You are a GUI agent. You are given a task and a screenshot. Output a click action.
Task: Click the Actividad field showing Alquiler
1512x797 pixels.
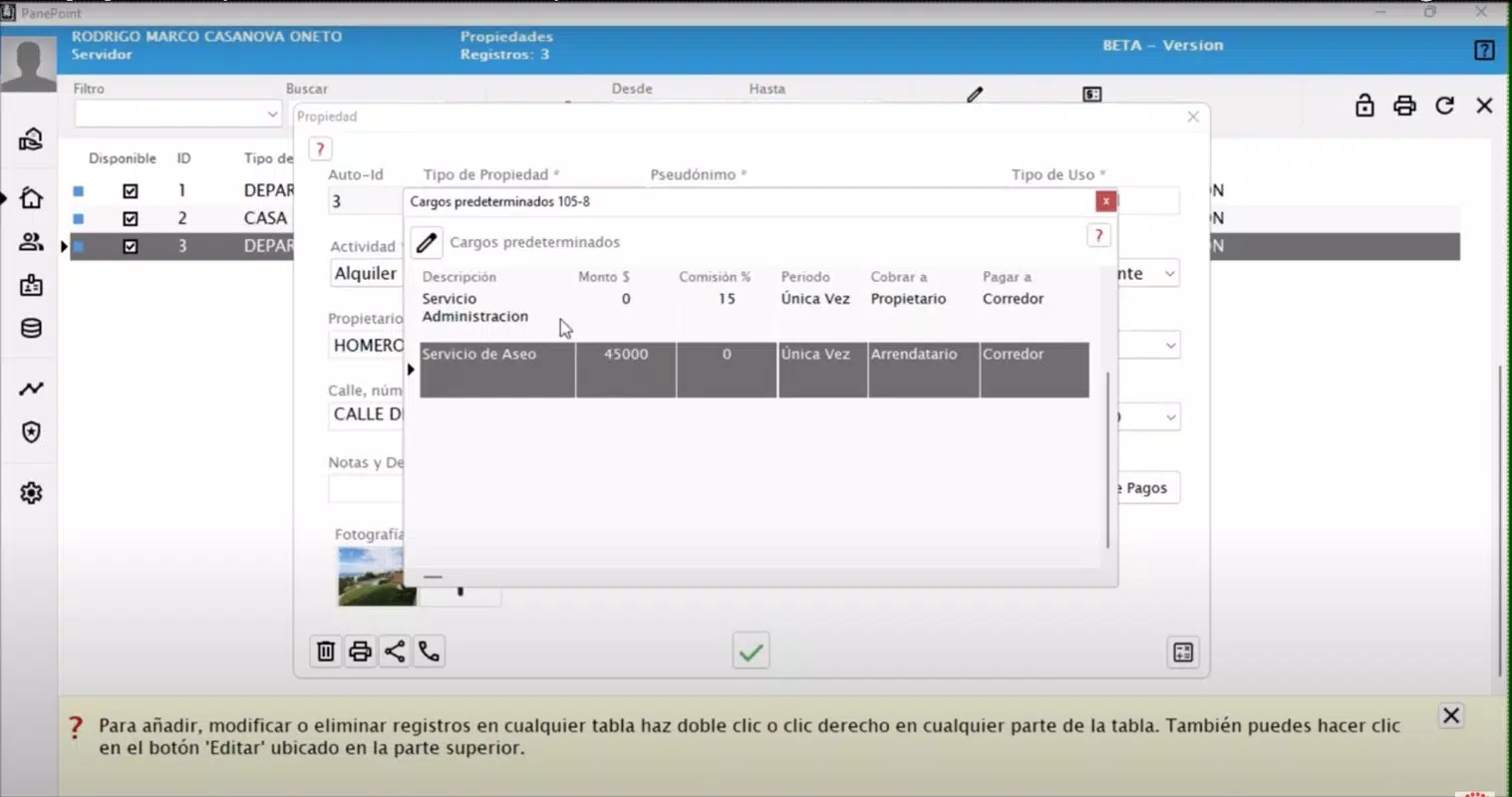(x=366, y=273)
